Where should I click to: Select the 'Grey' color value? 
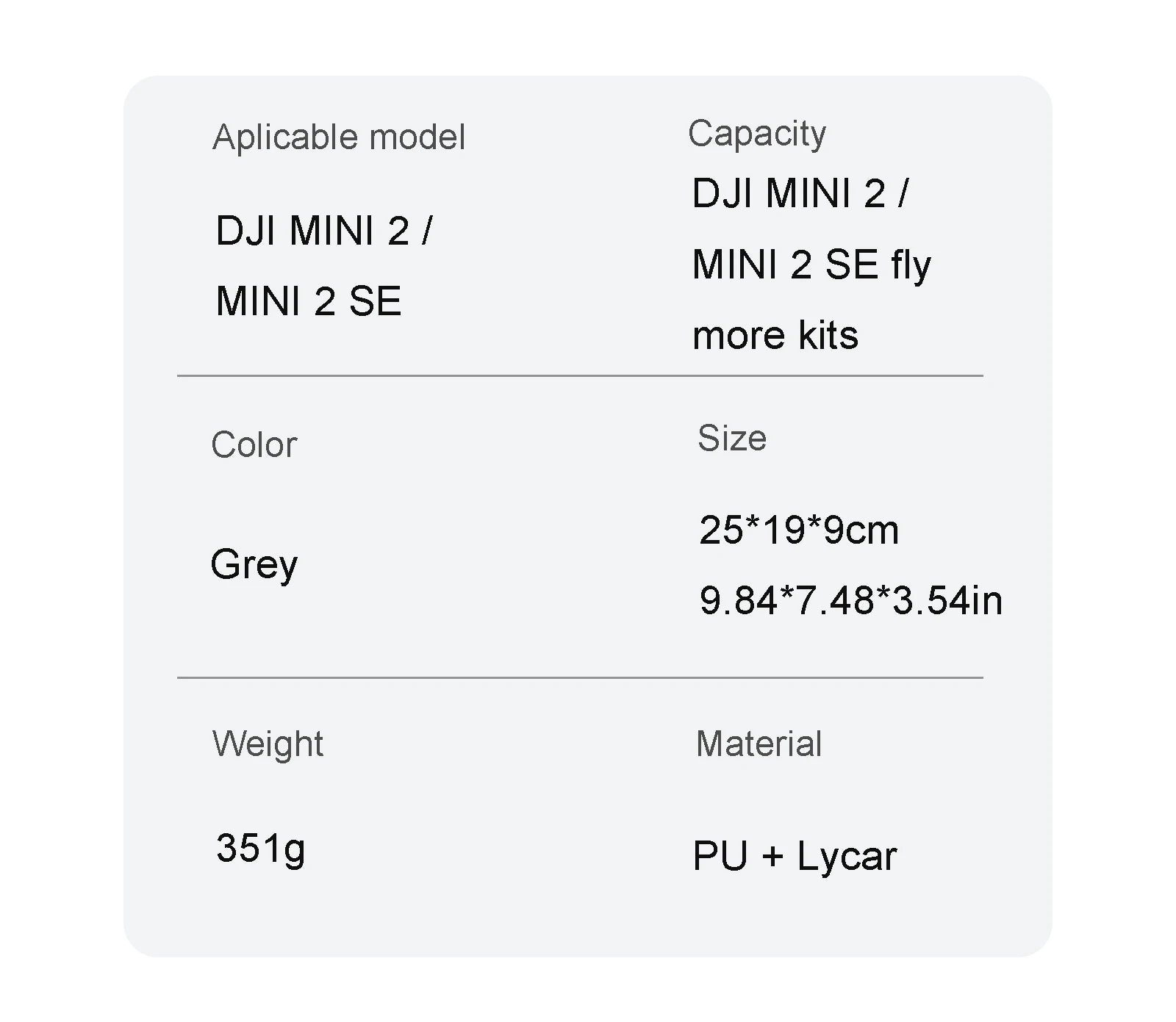pyautogui.click(x=254, y=565)
